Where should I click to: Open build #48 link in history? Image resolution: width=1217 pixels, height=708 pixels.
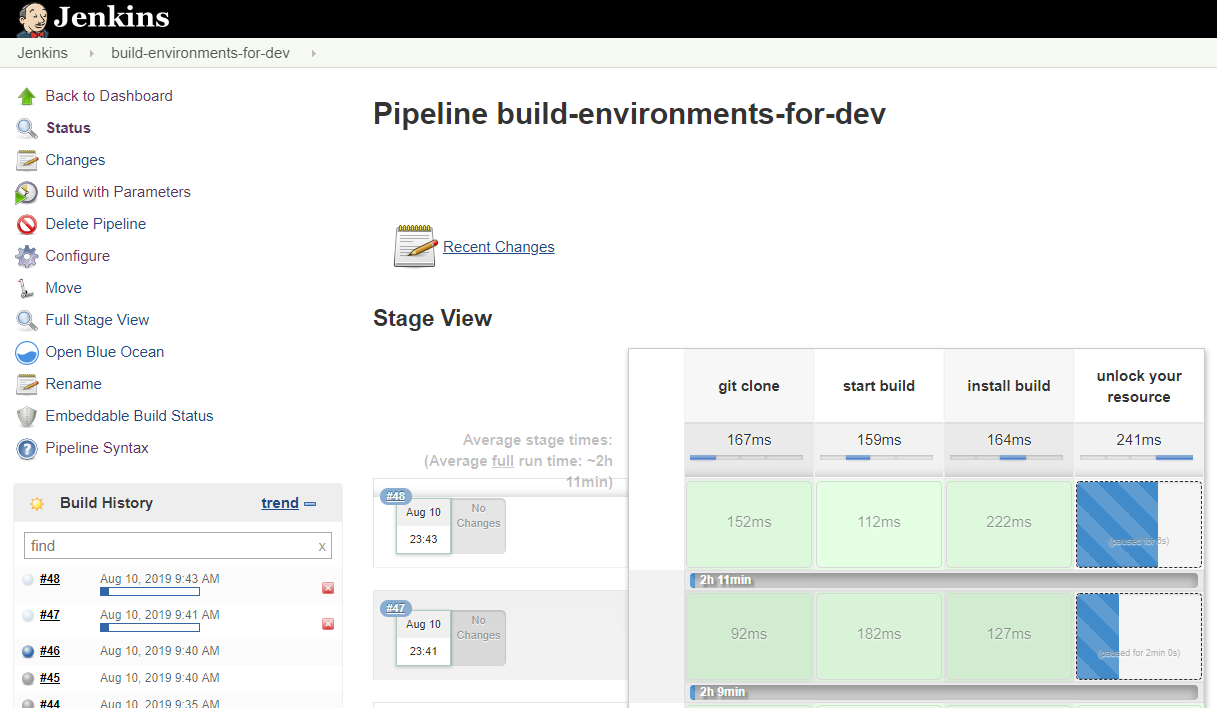pyautogui.click(x=50, y=579)
